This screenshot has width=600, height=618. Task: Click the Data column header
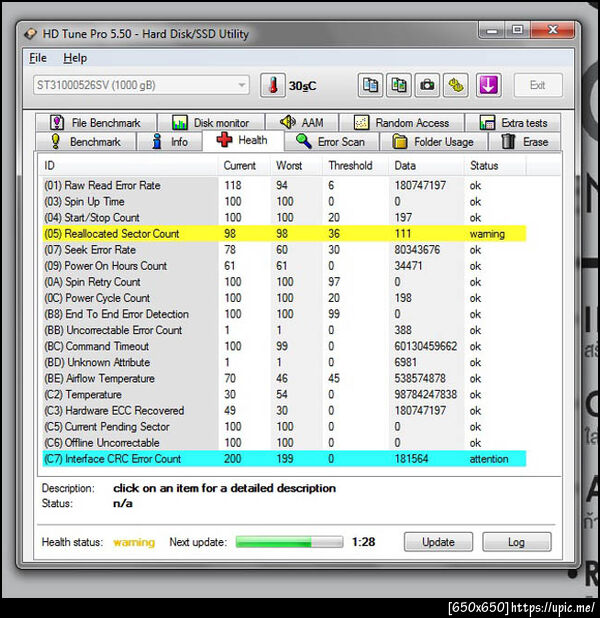[x=426, y=166]
